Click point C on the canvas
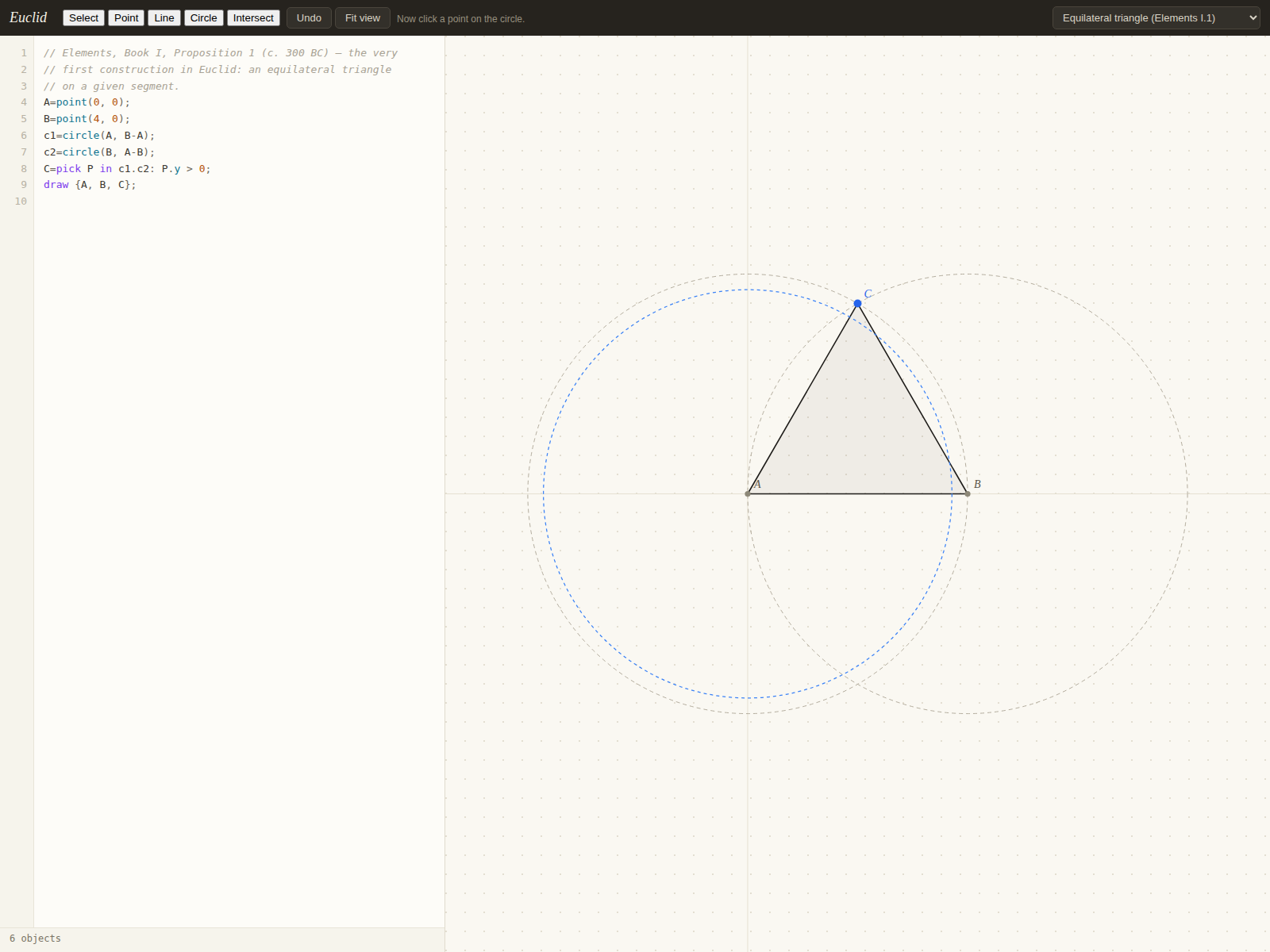Image resolution: width=1270 pixels, height=952 pixels. coord(857,303)
